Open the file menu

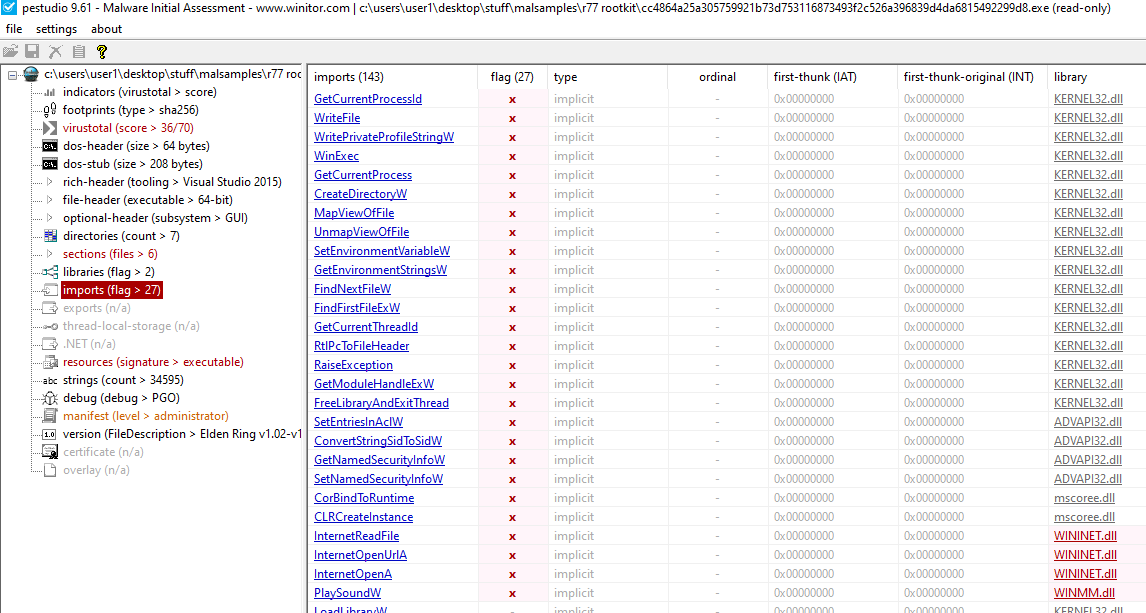(x=14, y=29)
